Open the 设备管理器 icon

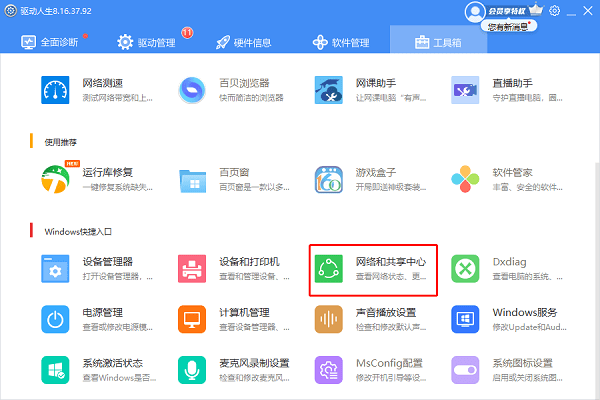click(55, 269)
